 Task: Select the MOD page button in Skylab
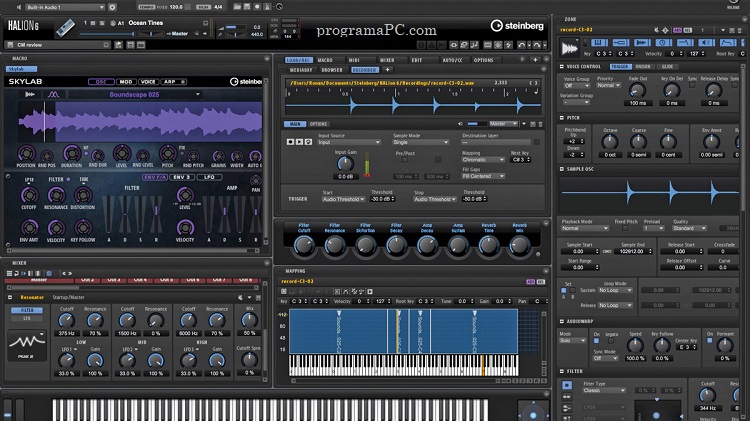[128, 81]
